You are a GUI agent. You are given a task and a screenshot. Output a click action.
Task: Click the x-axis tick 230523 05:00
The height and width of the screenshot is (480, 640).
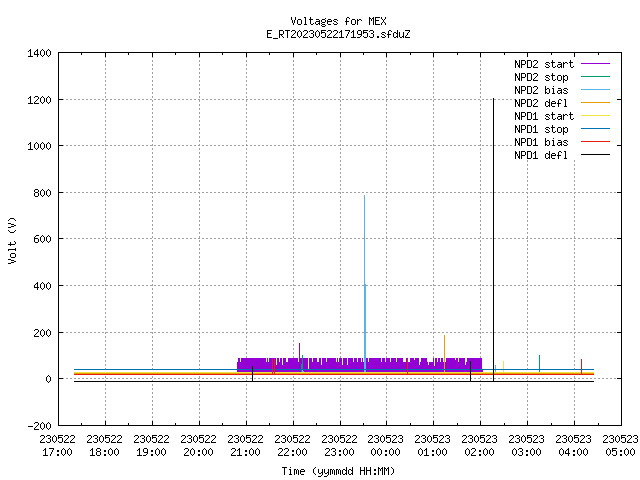coord(620,446)
